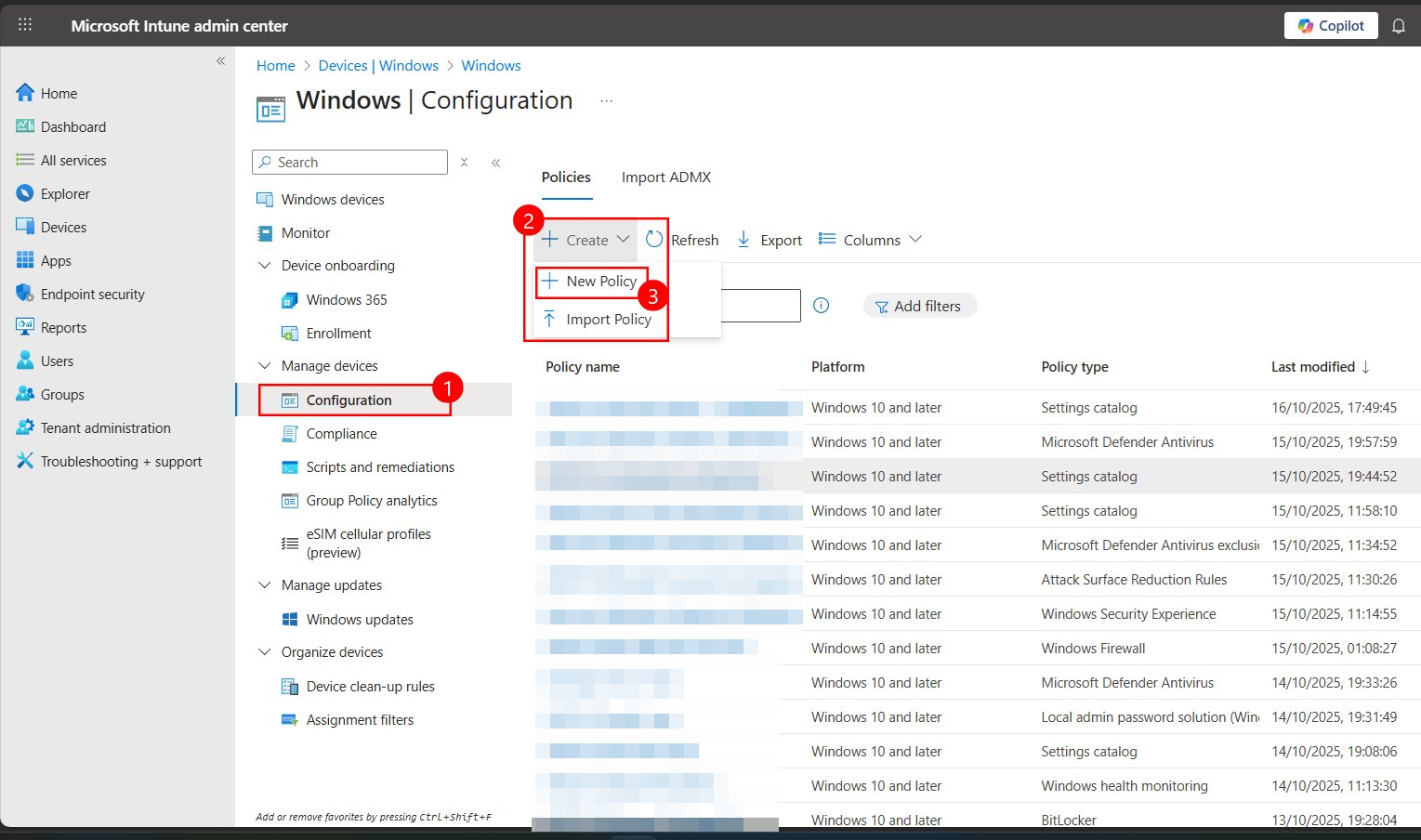
Task: Switch to the Import ADMX tab
Action: [x=666, y=177]
